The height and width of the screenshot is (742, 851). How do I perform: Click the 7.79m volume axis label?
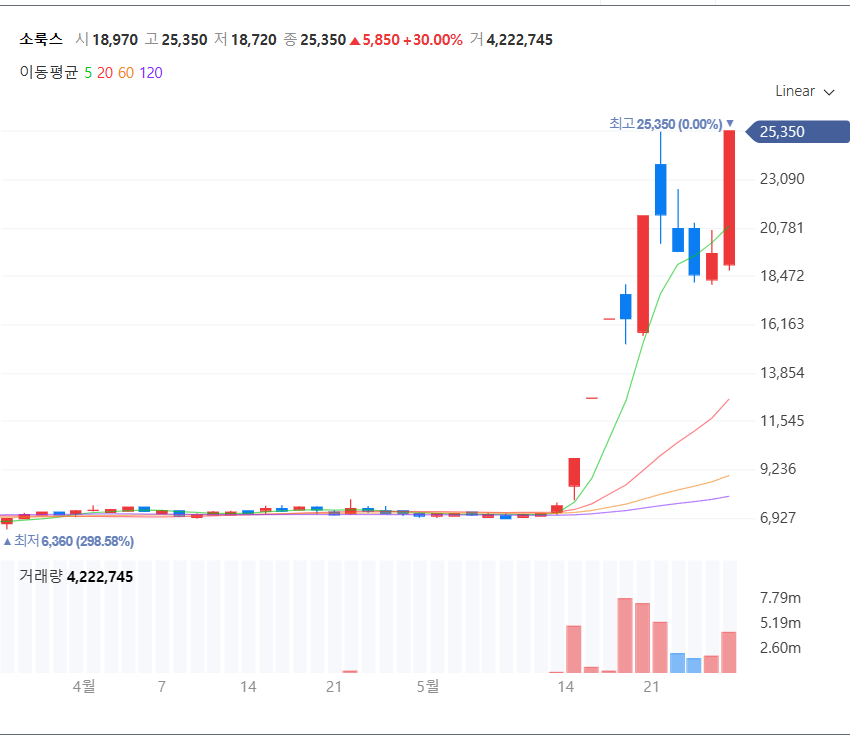[780, 598]
